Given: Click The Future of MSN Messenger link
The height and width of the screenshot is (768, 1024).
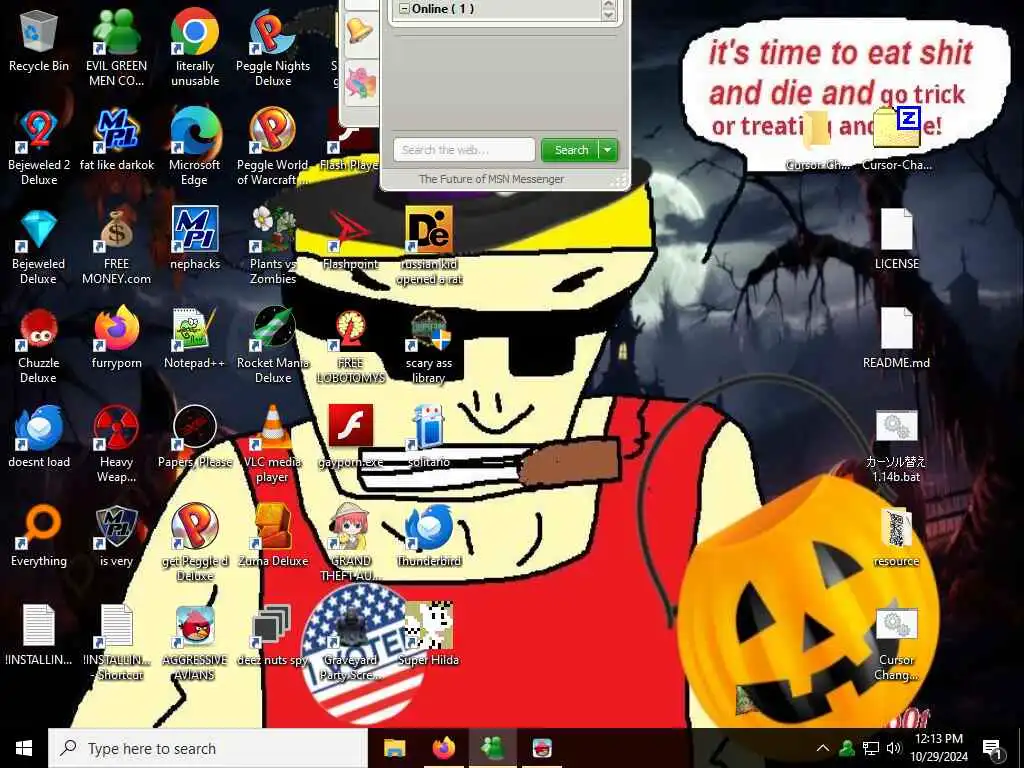Looking at the screenshot, I should pos(491,179).
